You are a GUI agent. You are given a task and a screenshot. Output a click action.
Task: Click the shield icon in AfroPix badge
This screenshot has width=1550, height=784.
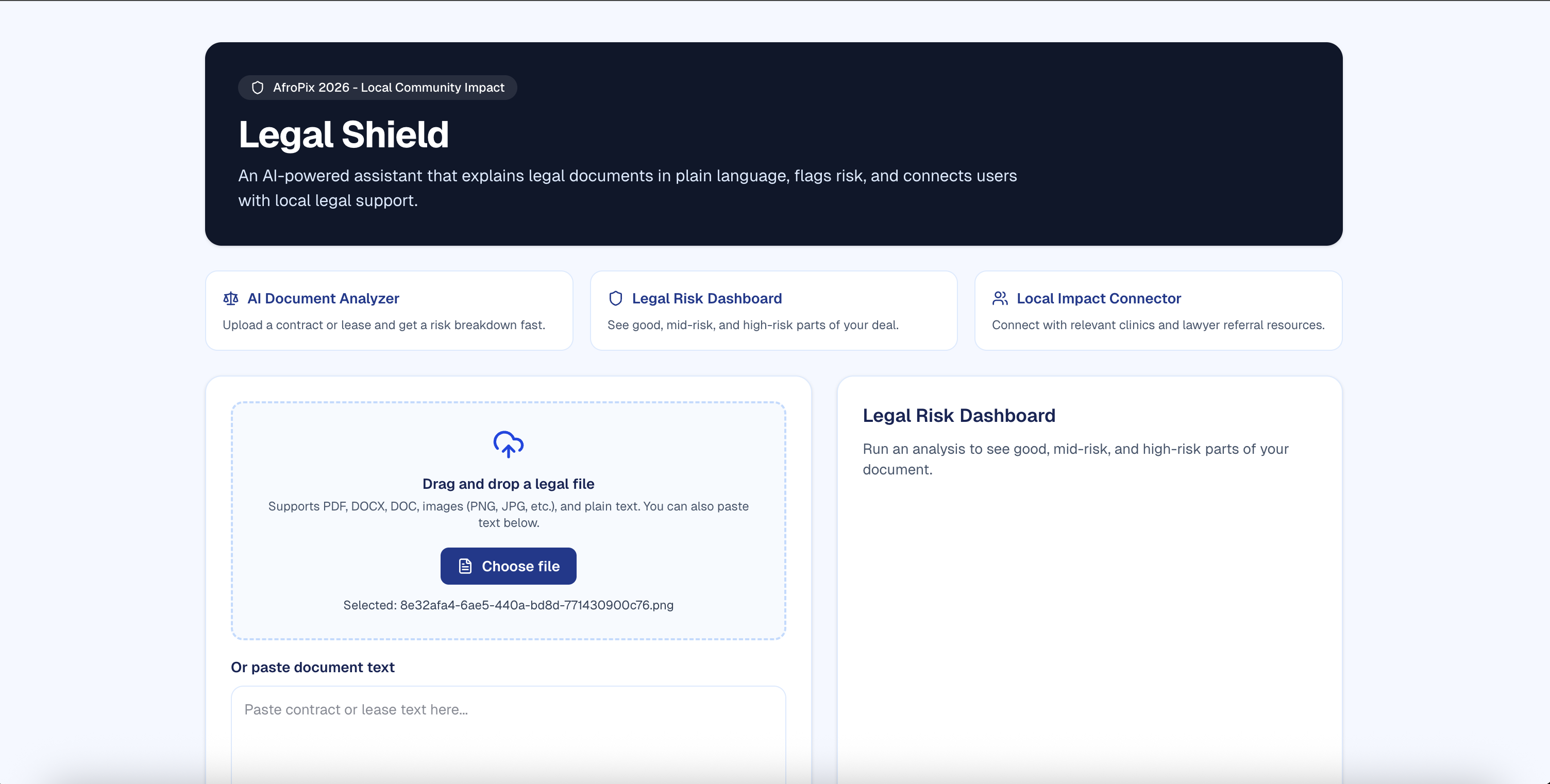[258, 88]
